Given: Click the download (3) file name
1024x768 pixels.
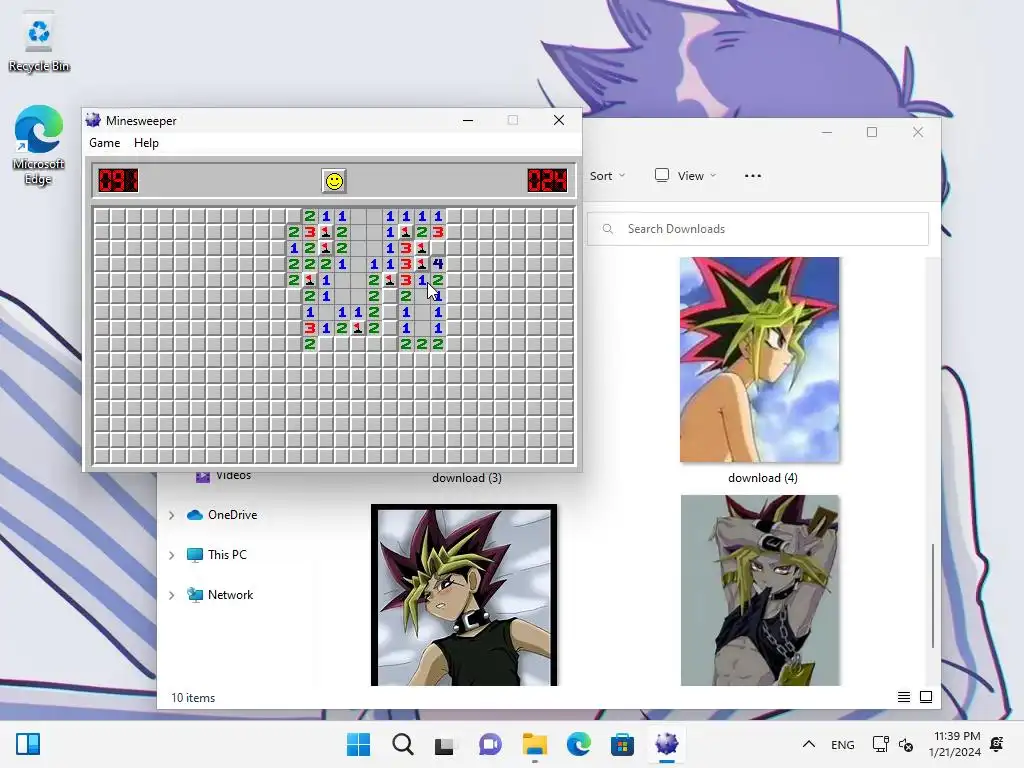Looking at the screenshot, I should 467,478.
